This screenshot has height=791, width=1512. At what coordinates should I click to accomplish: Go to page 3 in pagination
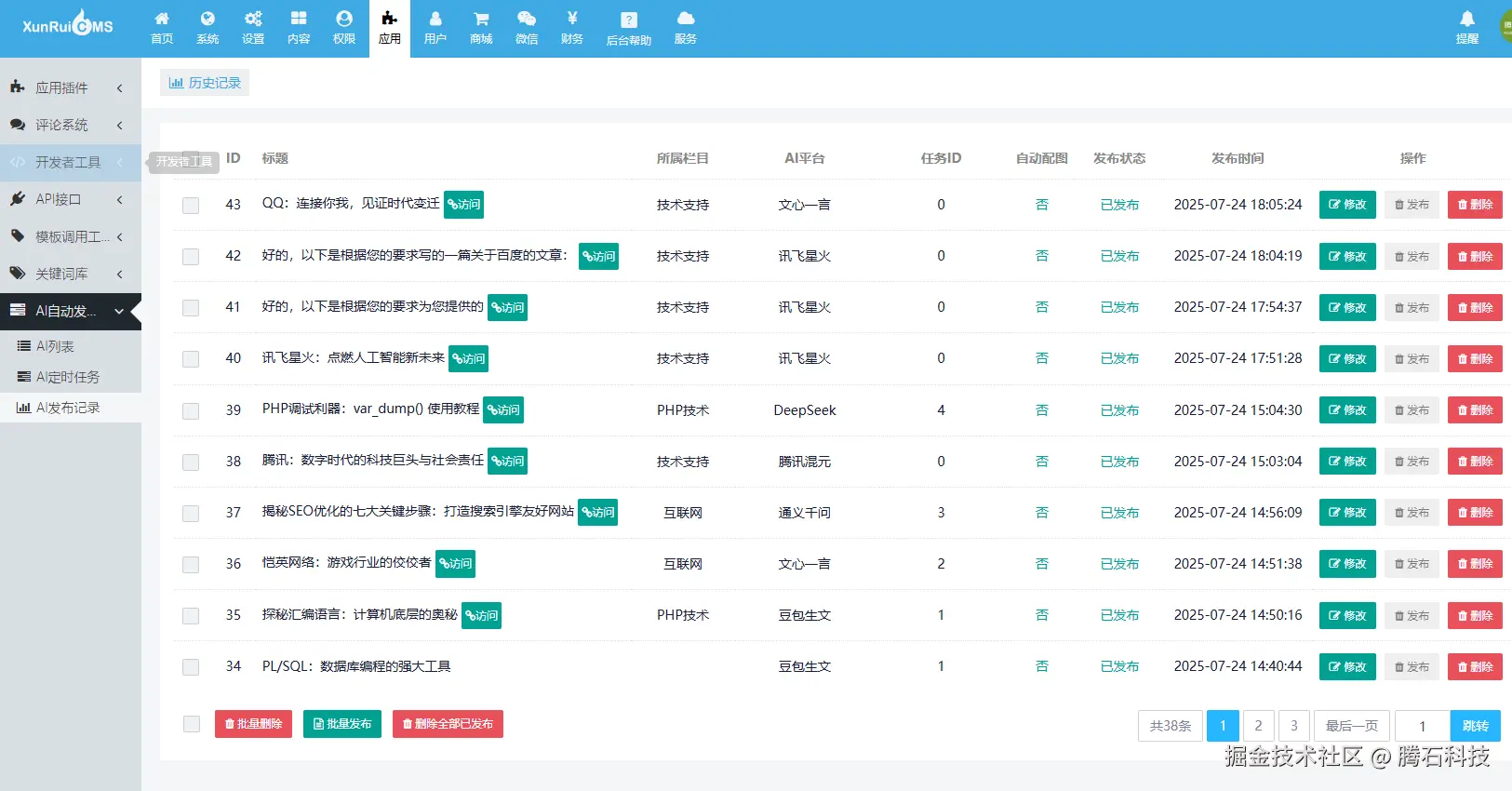coord(1293,726)
